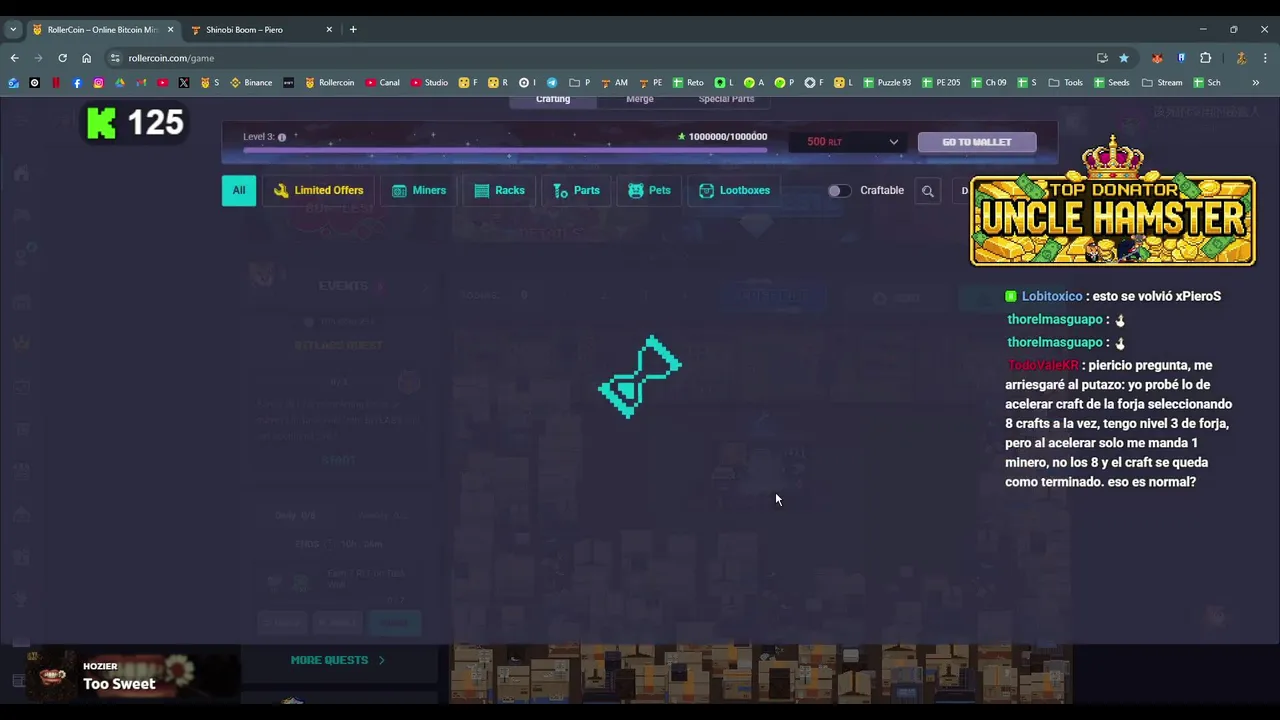View the Pets category

click(649, 190)
